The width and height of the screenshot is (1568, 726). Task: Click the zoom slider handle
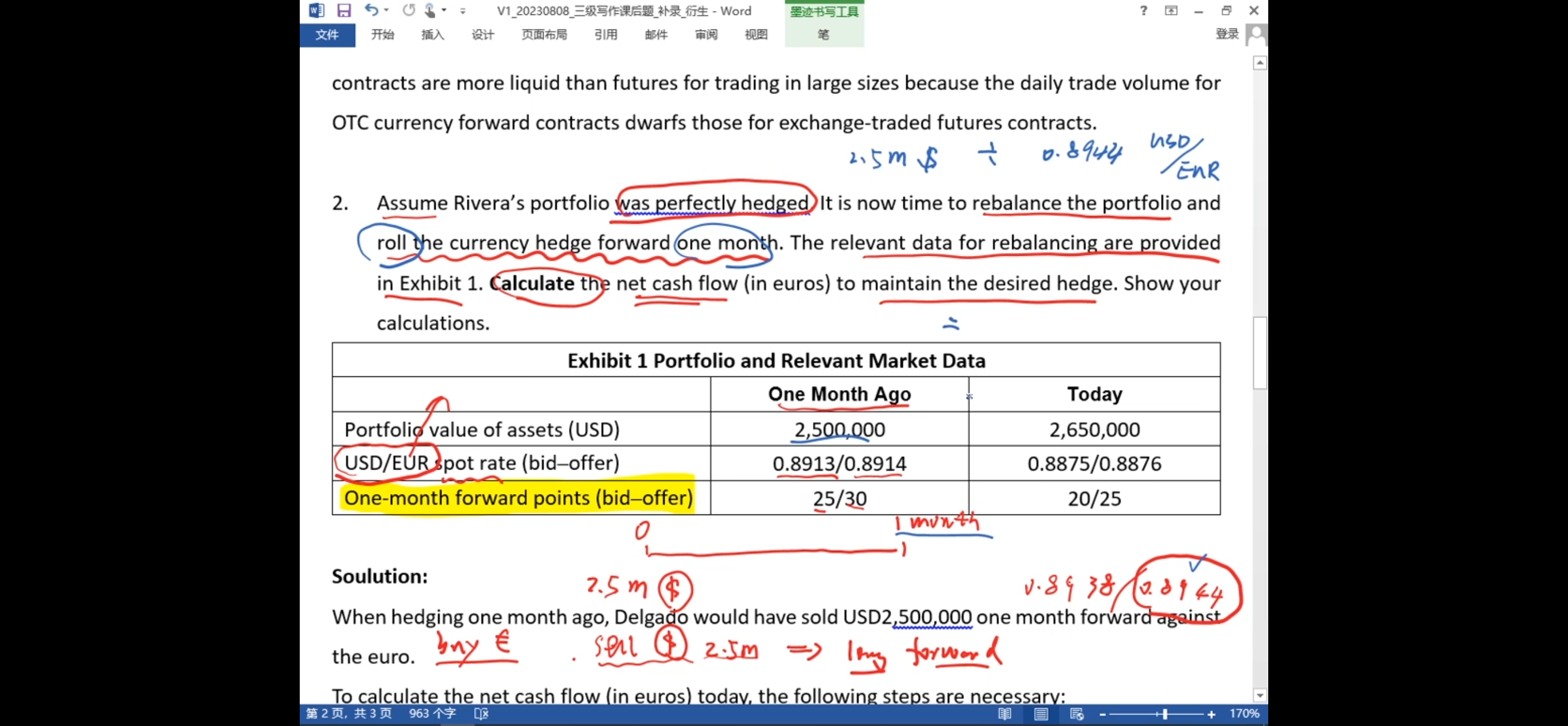pos(1164,714)
